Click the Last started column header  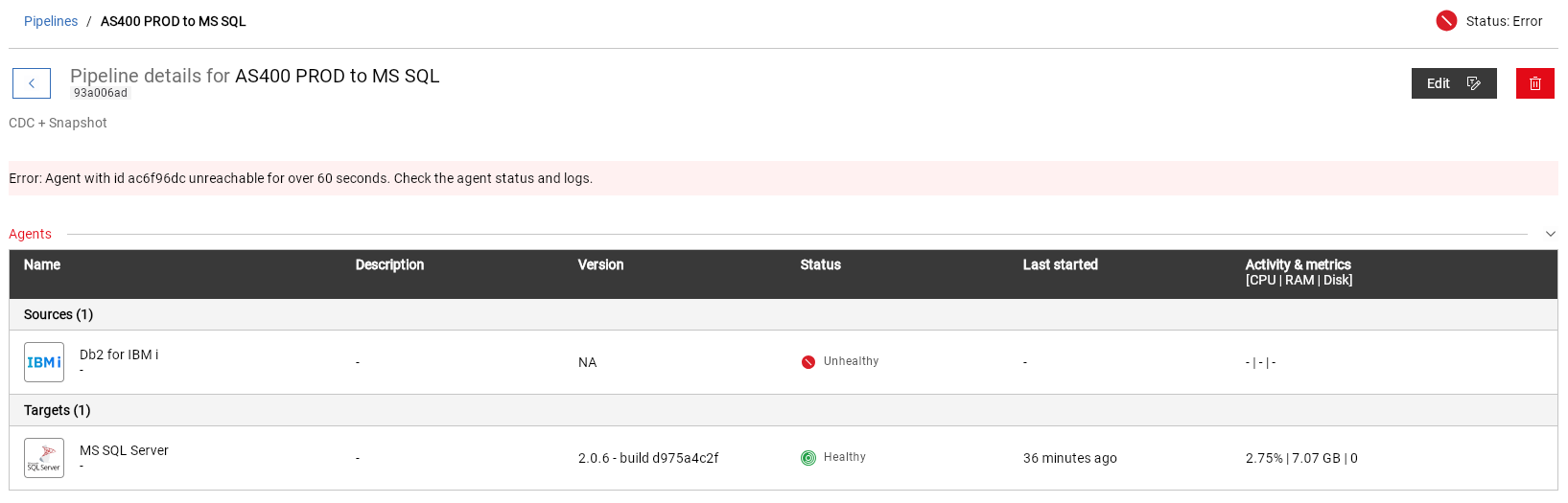1060,264
